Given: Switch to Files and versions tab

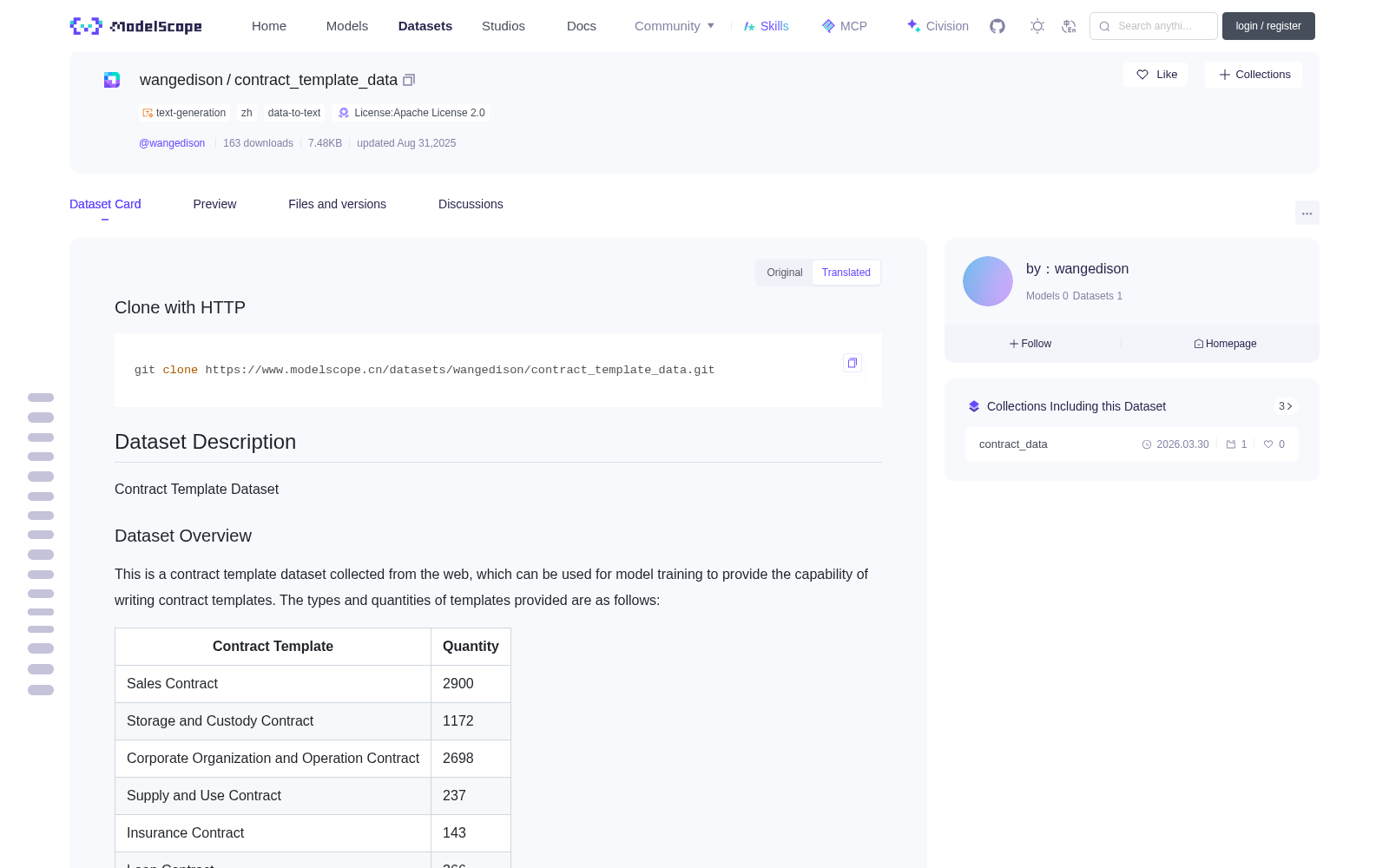Looking at the screenshot, I should click(337, 204).
